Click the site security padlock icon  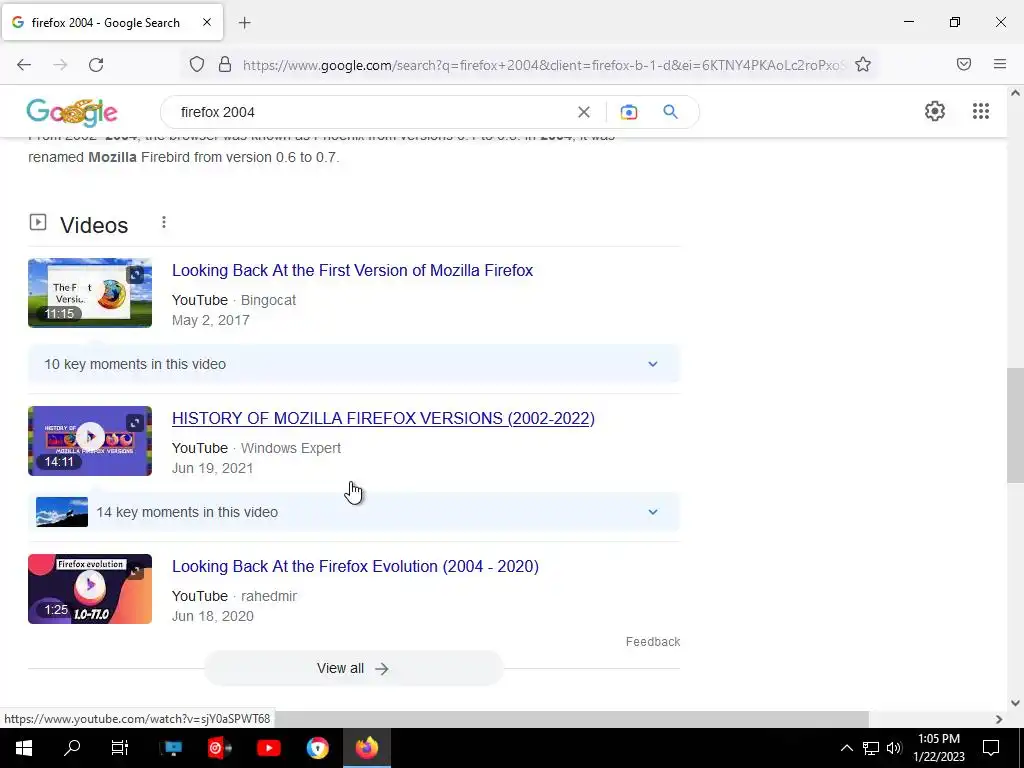tap(225, 64)
